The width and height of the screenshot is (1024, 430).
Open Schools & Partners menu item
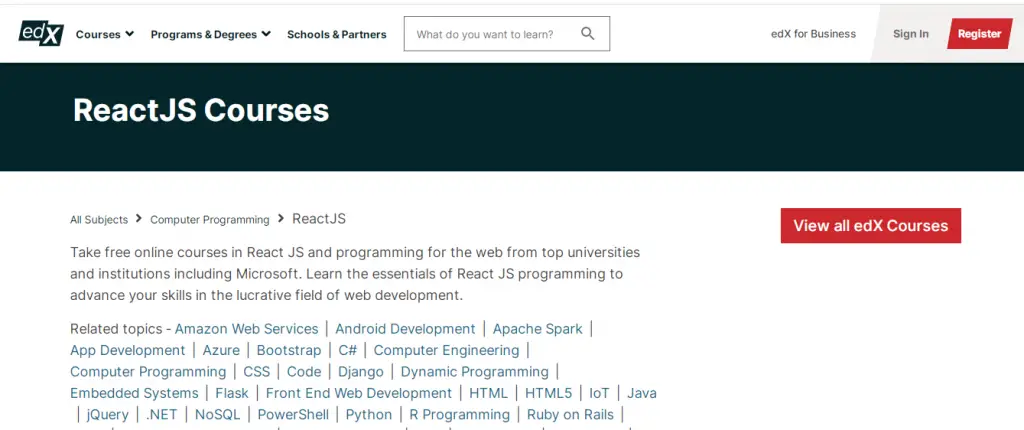(336, 34)
